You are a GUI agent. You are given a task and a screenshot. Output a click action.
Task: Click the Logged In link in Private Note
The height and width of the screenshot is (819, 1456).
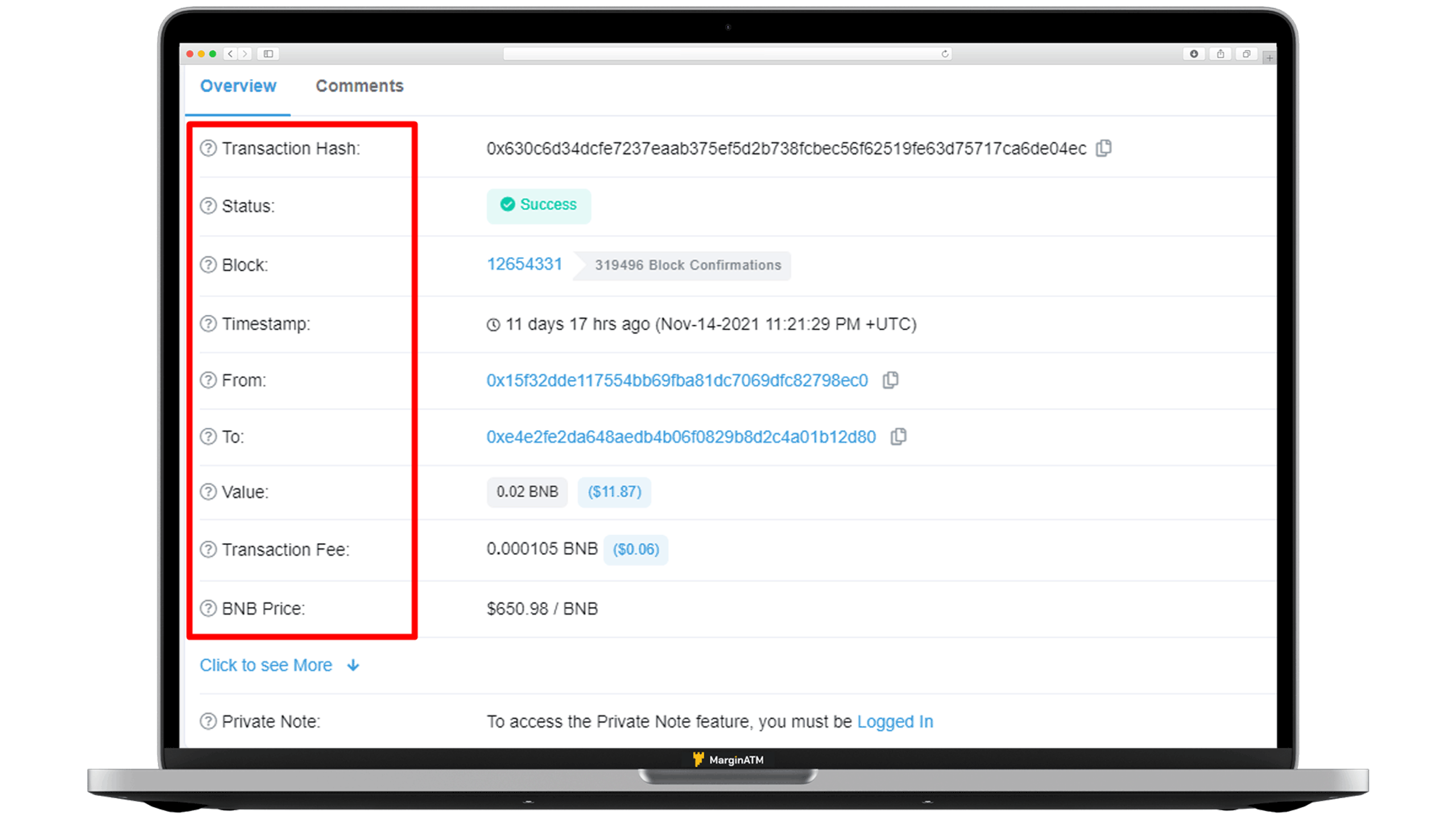tap(894, 721)
